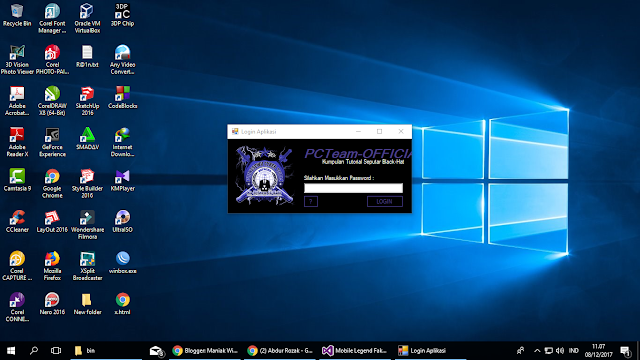Select 3D Vision Photo Viewer icon
This screenshot has width=640, height=360.
pos(17,60)
